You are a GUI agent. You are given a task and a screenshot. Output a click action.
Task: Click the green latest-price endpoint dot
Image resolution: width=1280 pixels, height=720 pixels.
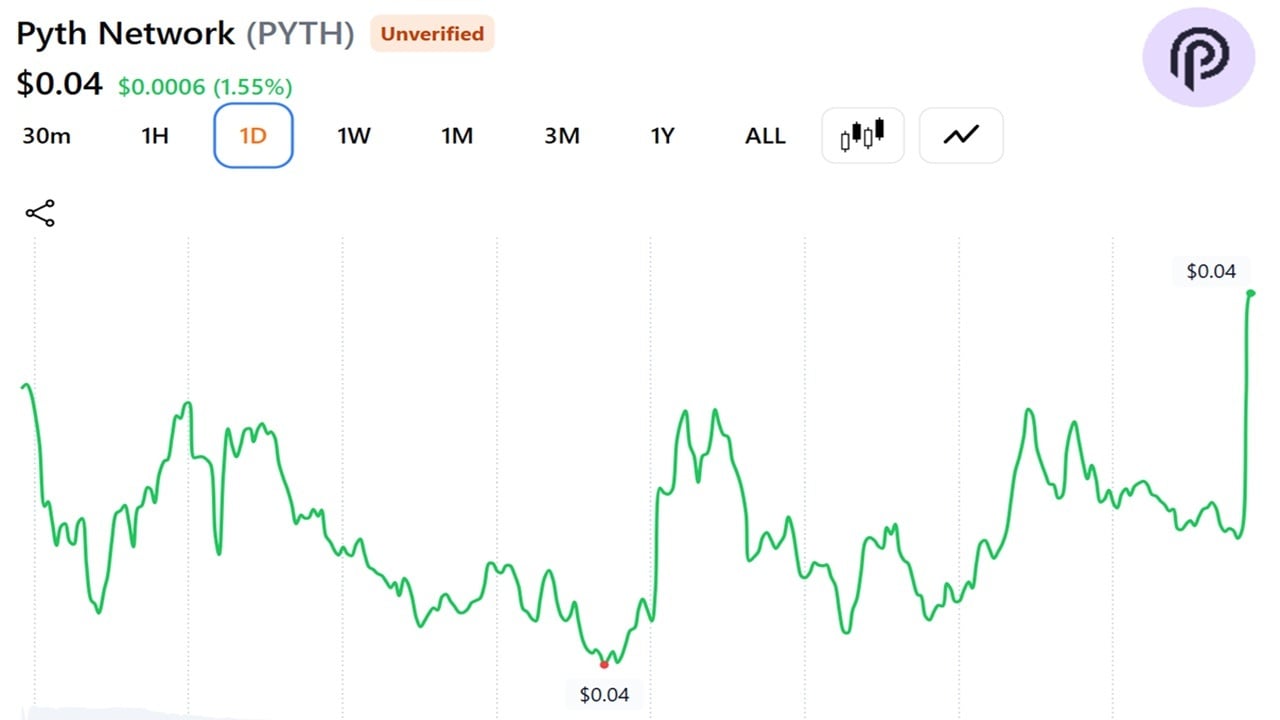tap(1251, 293)
